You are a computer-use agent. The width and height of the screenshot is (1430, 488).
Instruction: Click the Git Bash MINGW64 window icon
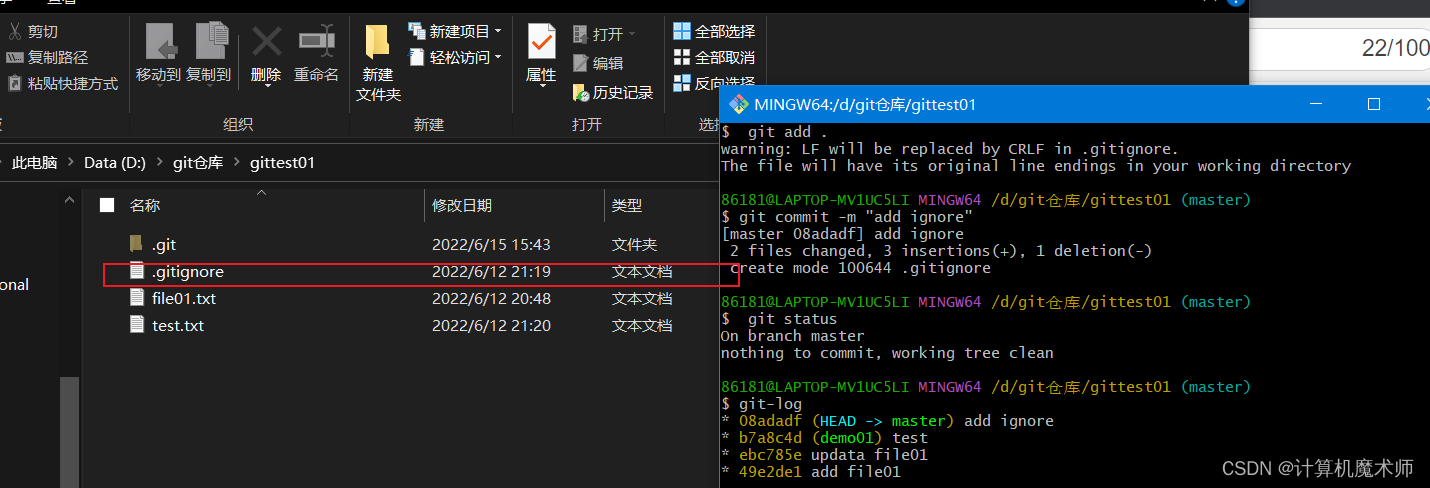click(x=739, y=104)
